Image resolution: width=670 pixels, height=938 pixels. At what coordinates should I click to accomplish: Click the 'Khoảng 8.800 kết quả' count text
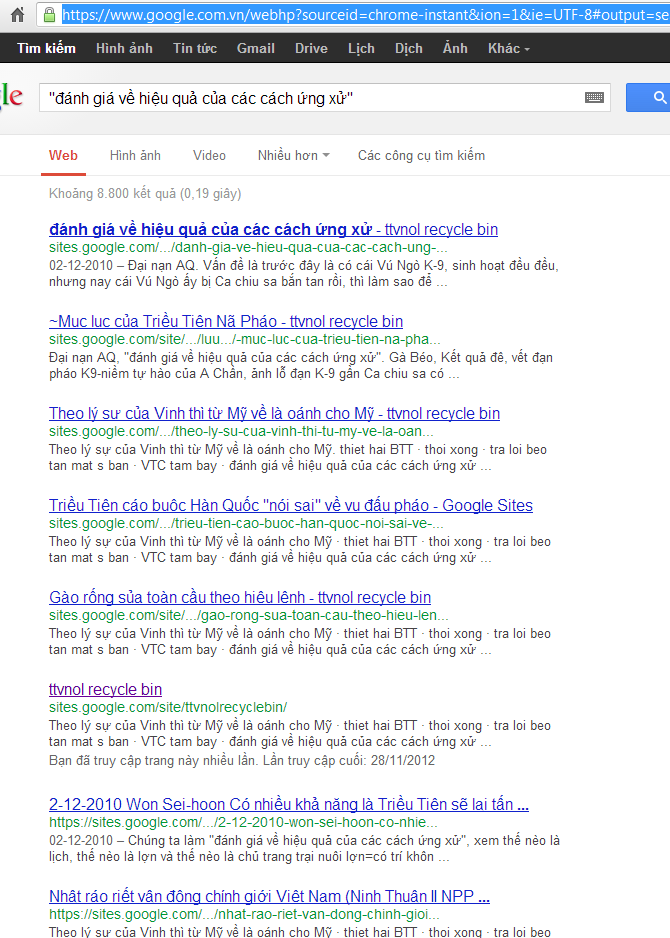pyautogui.click(x=145, y=194)
